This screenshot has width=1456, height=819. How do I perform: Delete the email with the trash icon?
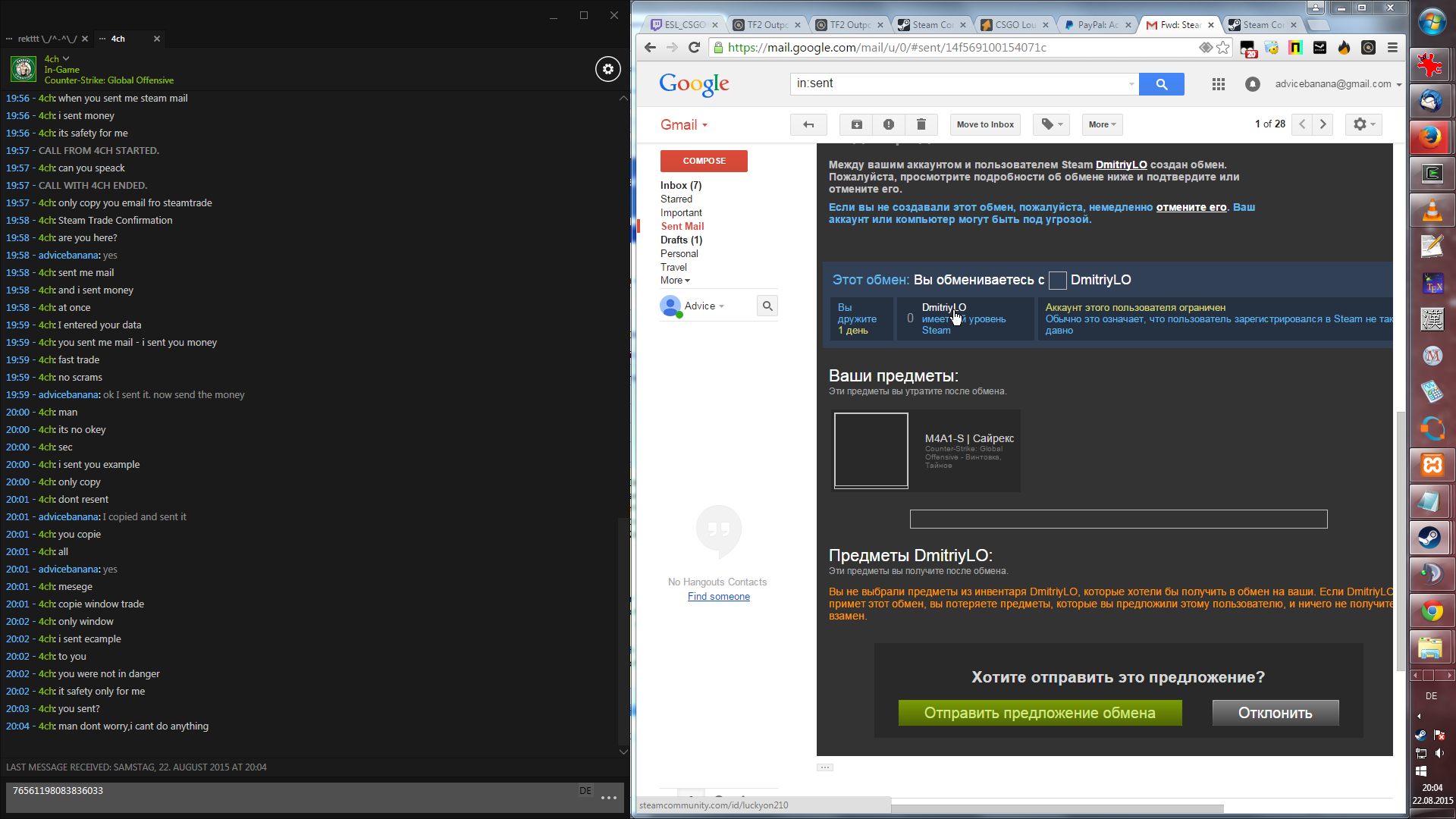[921, 124]
